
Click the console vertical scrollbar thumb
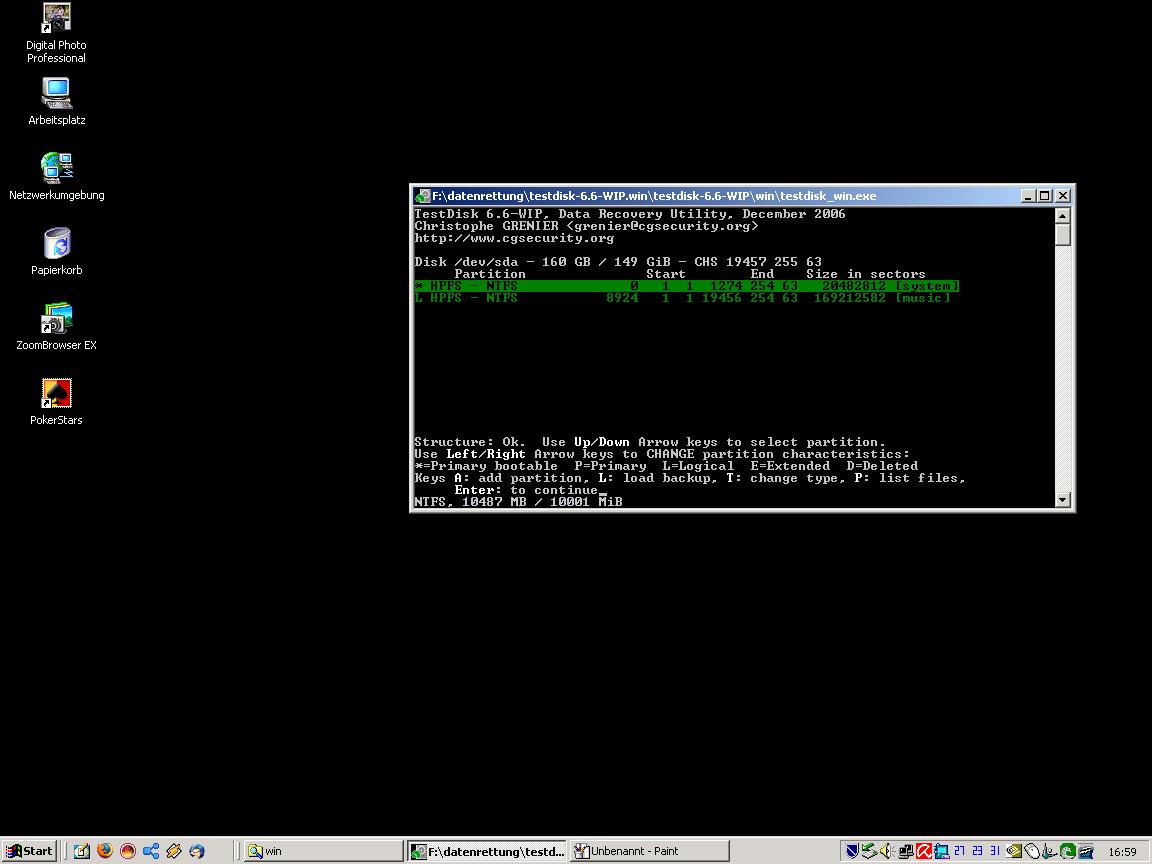click(x=1062, y=235)
